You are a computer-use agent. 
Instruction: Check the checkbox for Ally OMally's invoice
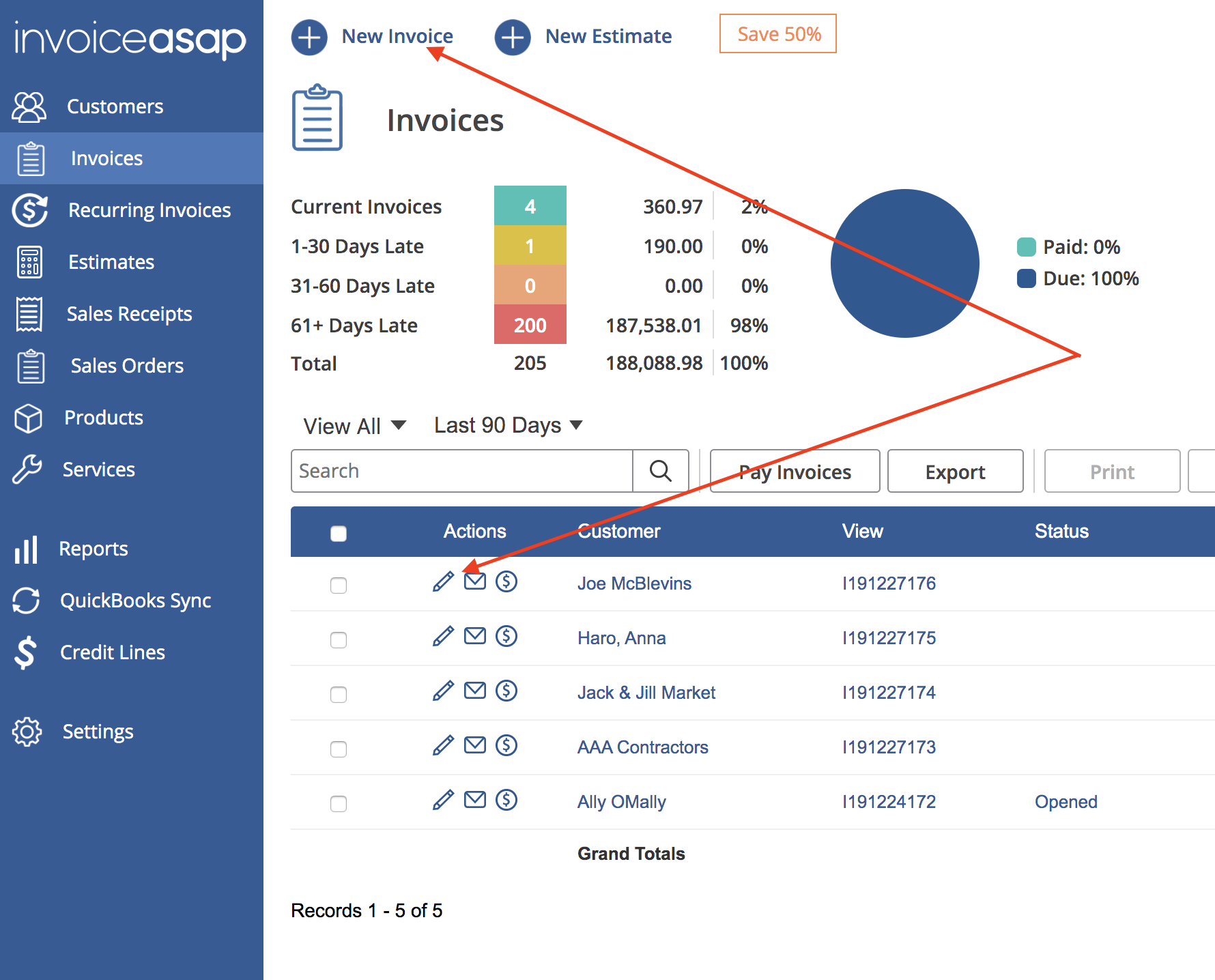pos(339,803)
